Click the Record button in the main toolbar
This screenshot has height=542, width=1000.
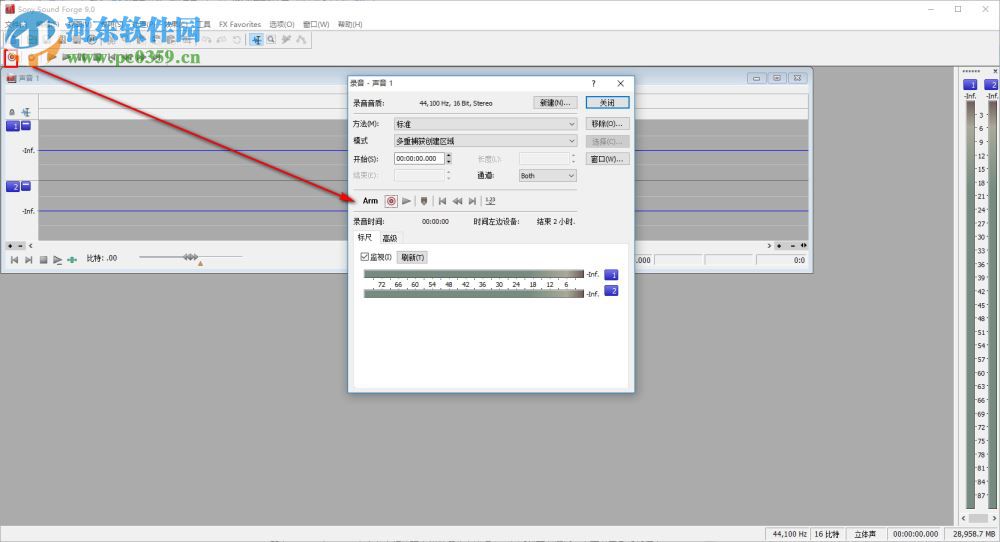pos(11,57)
